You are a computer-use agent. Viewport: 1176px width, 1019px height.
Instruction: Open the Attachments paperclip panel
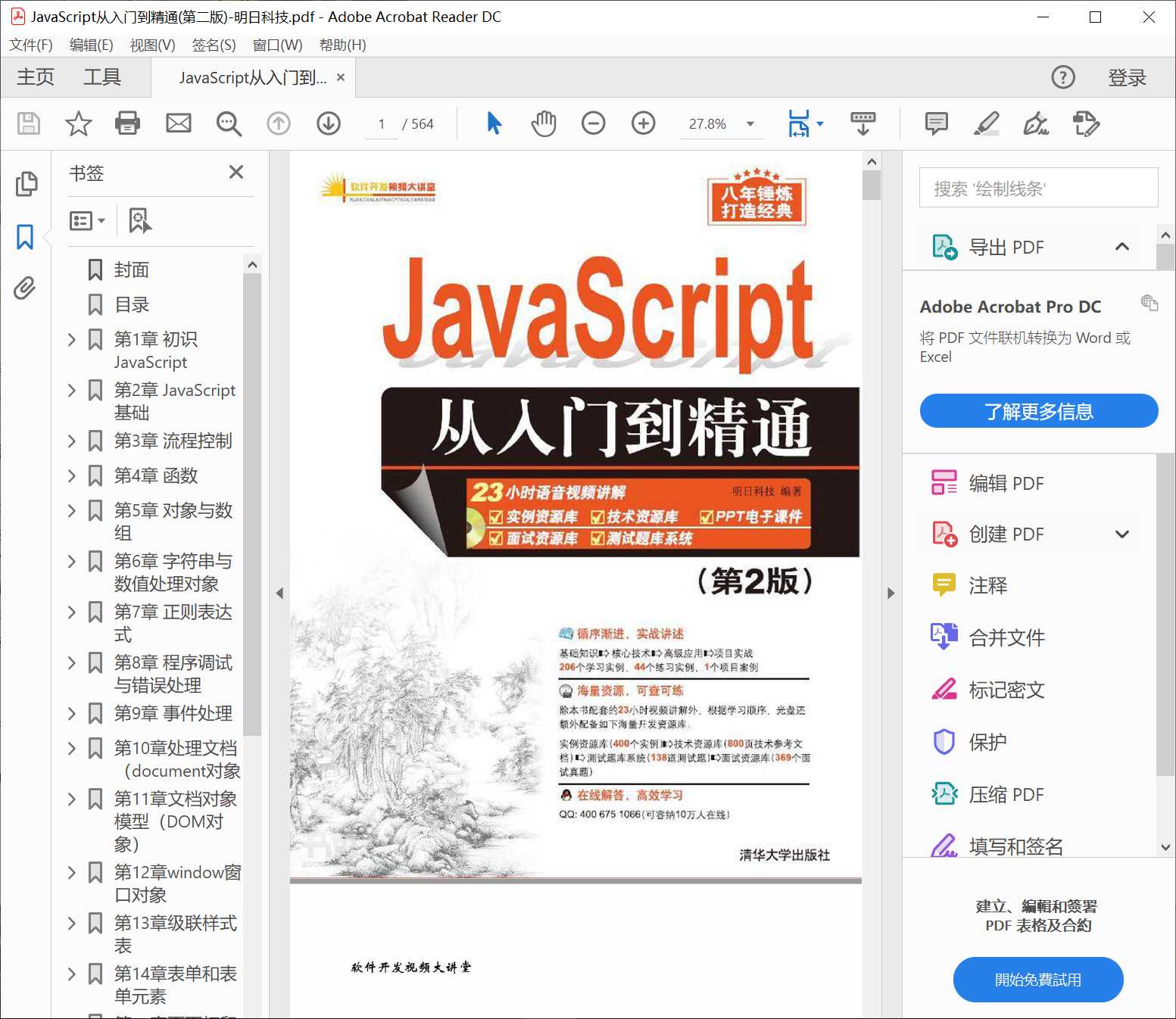[x=24, y=288]
